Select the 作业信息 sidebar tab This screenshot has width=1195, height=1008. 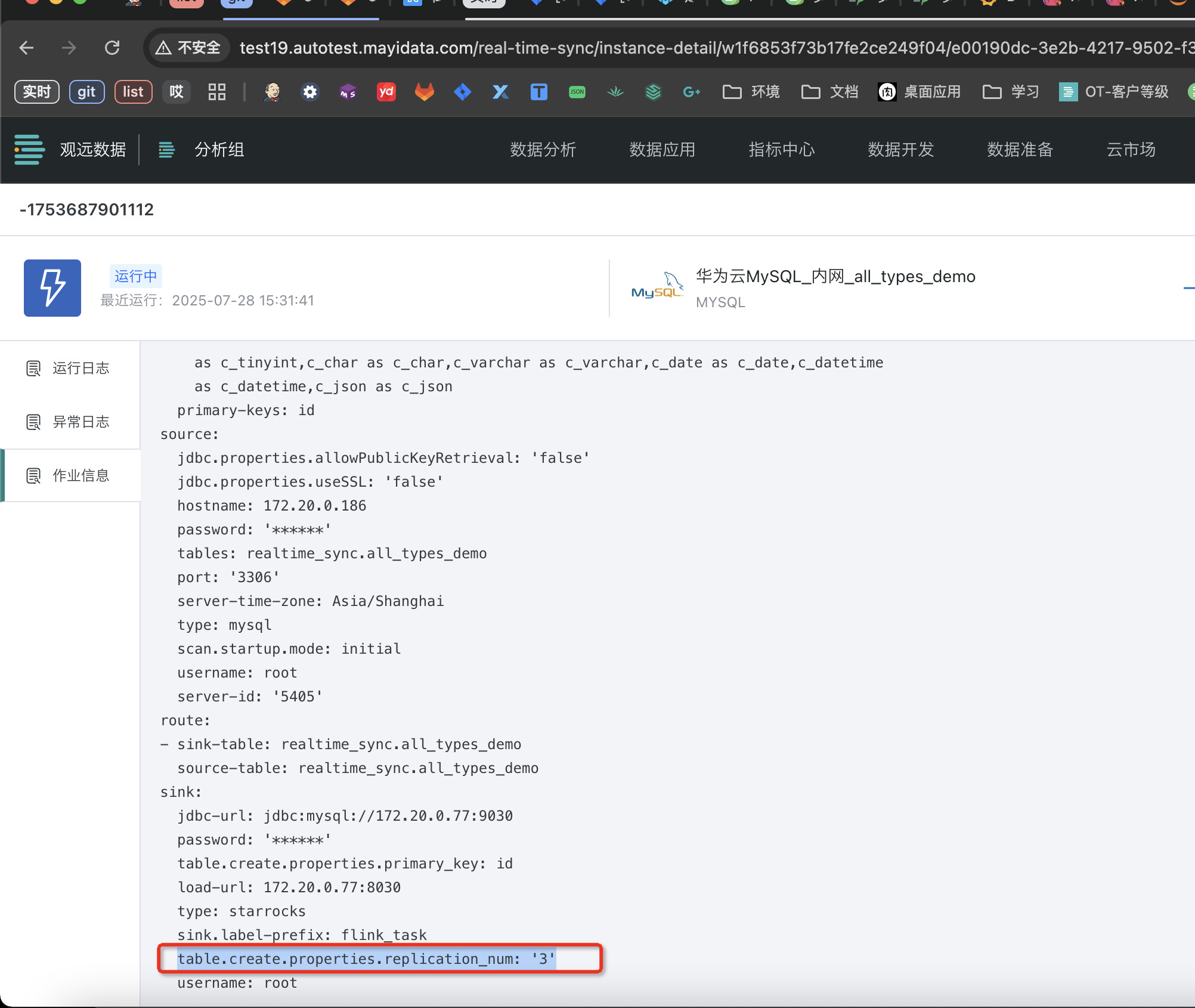[81, 475]
